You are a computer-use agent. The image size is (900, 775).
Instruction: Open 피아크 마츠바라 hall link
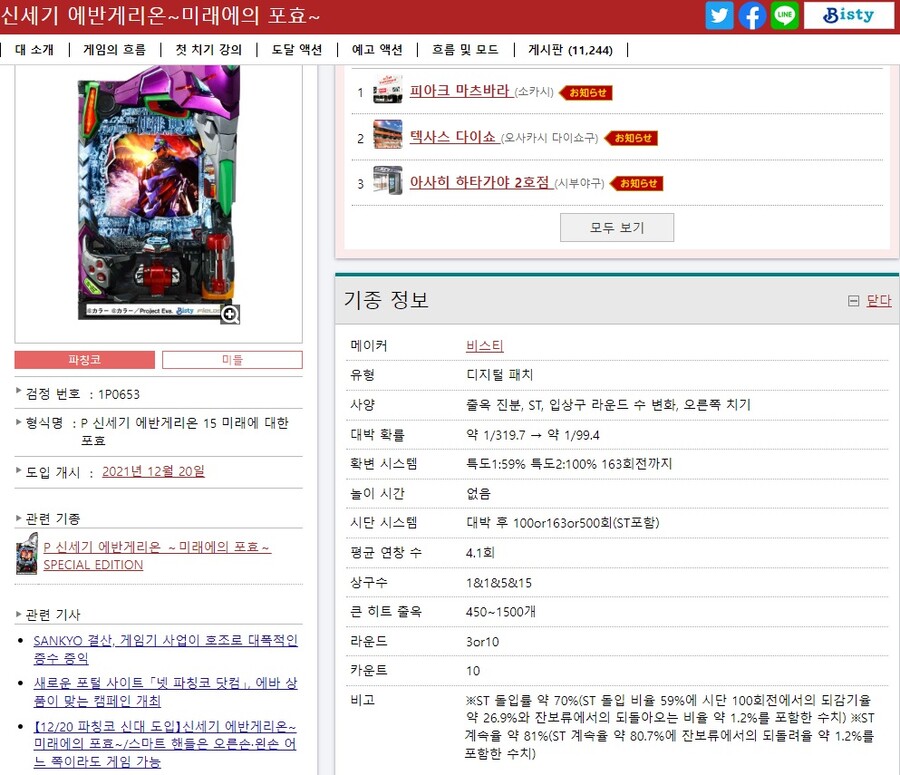460,91
